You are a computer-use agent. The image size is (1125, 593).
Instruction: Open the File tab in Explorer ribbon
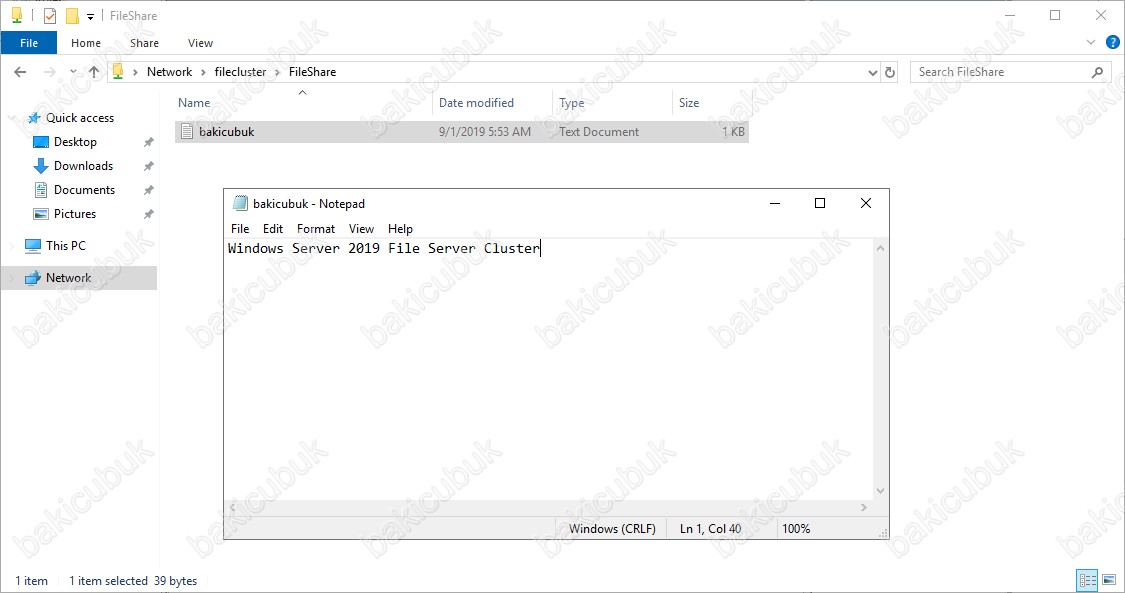pyautogui.click(x=29, y=43)
